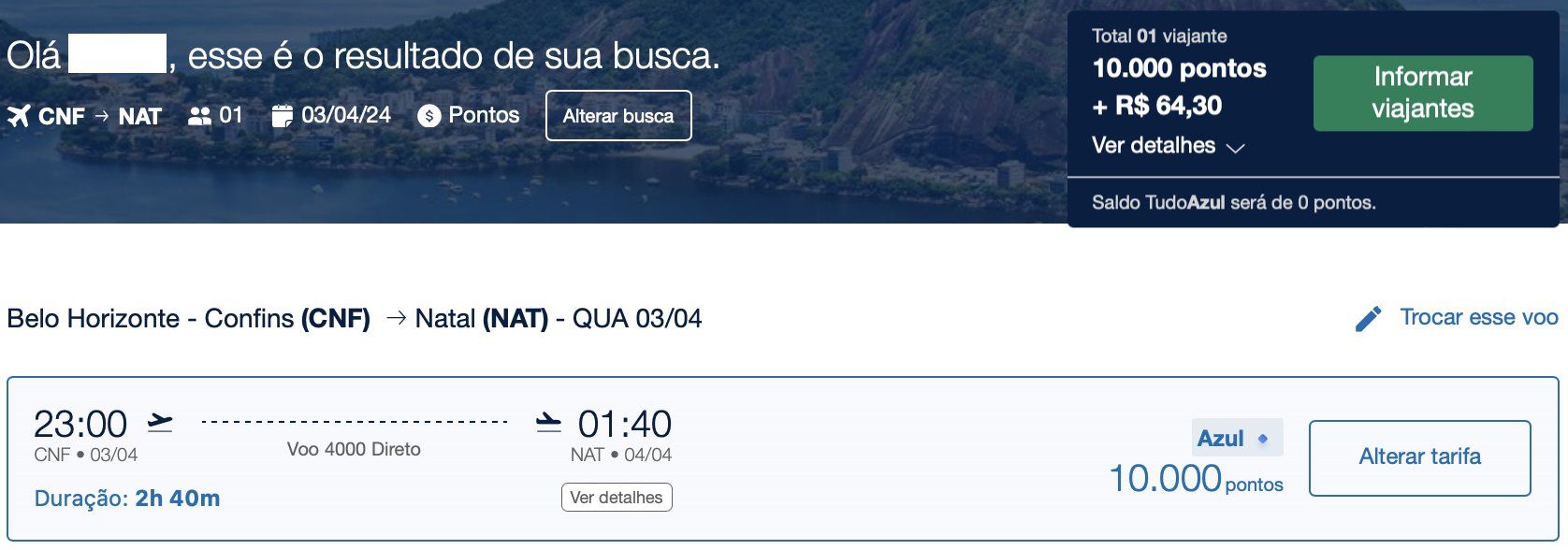Click the Alterar tarifa button
Image resolution: width=1568 pixels, height=550 pixels.
(1420, 457)
